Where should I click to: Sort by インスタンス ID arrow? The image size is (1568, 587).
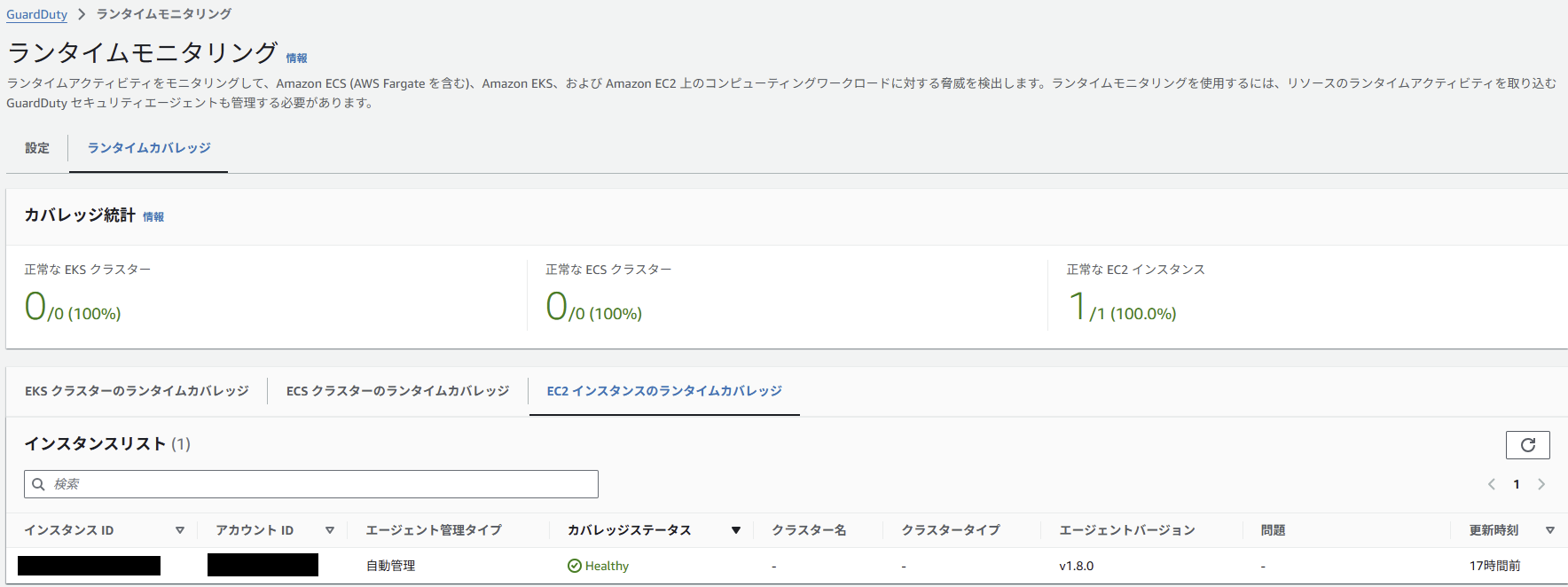coord(180,530)
